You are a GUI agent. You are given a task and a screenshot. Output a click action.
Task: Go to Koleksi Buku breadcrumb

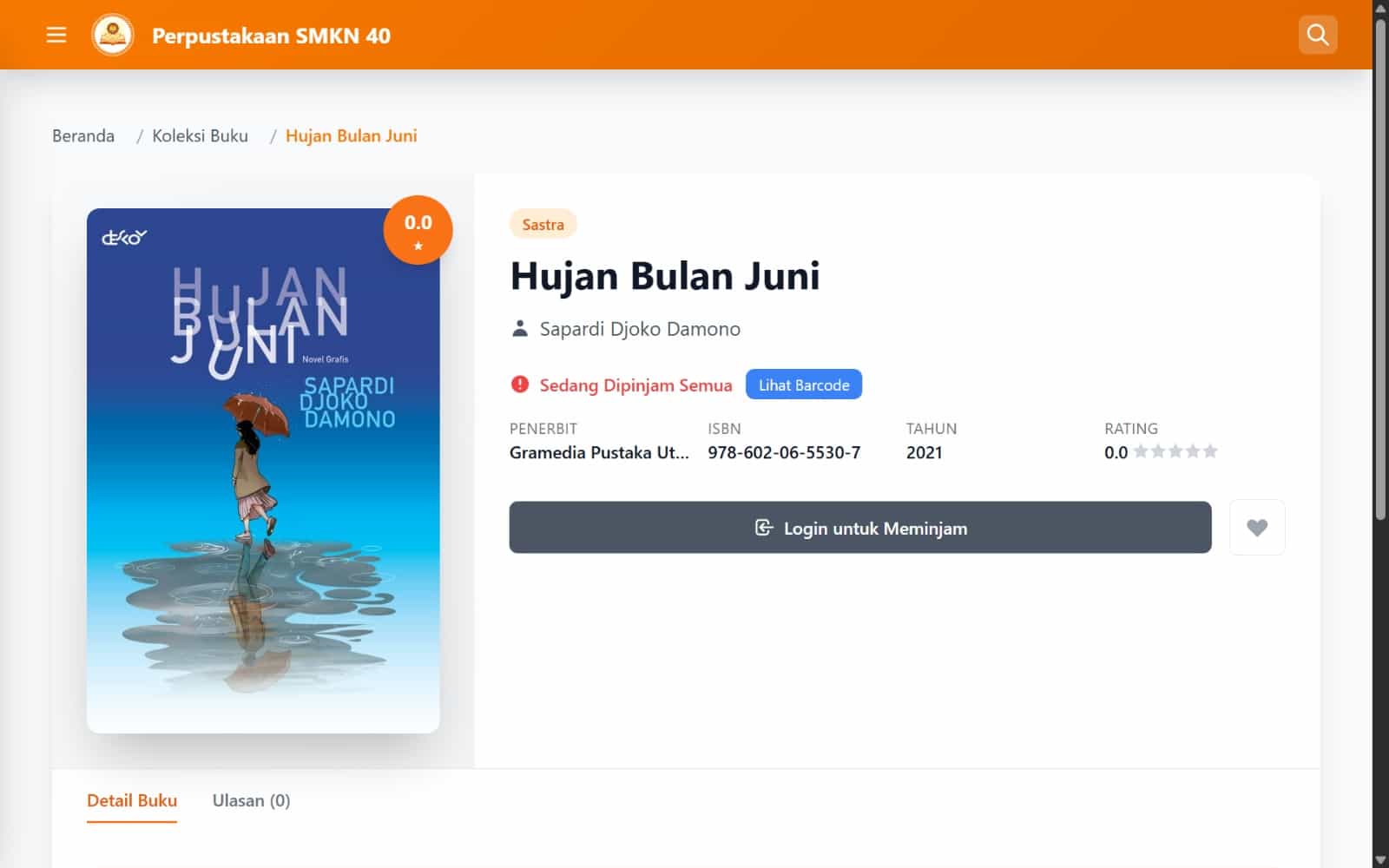[200, 135]
